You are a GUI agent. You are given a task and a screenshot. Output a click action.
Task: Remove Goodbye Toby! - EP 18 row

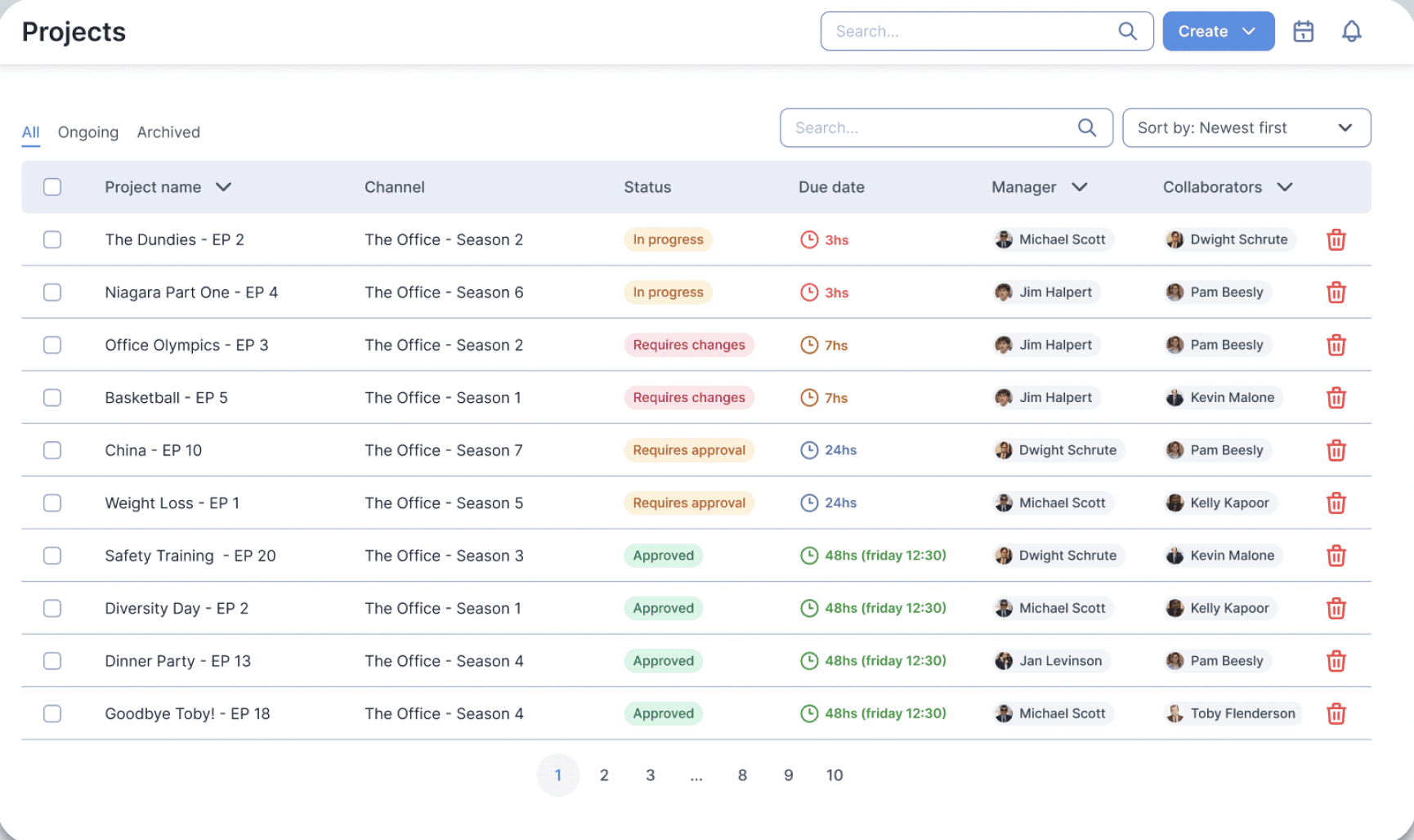tap(1336, 714)
